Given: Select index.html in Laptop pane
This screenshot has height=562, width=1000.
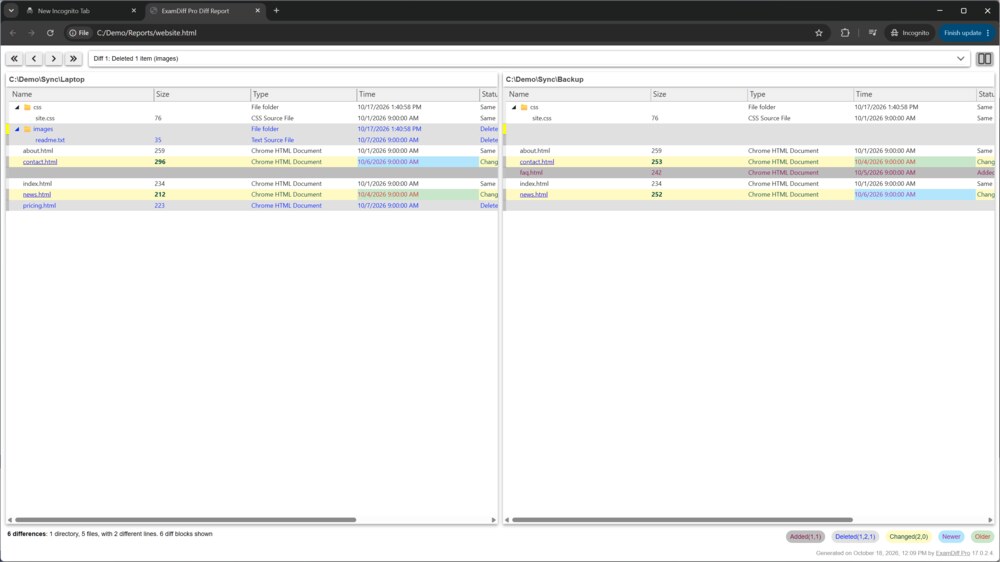Looking at the screenshot, I should (37, 184).
